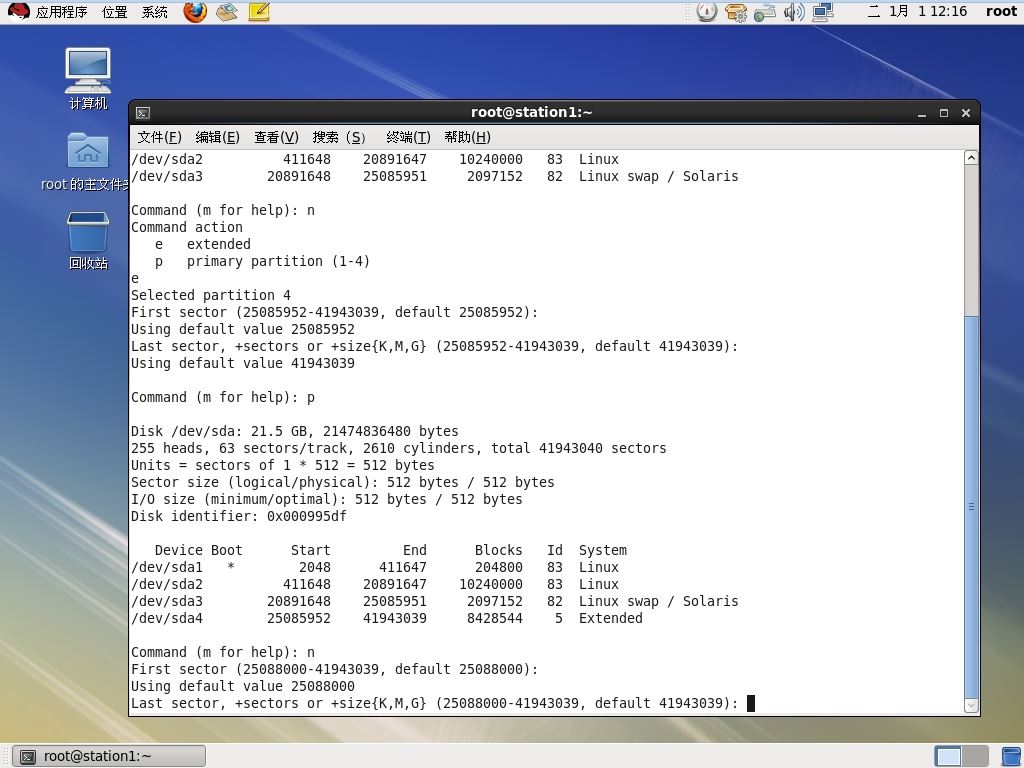The image size is (1024, 768).
Task: Click the bug report tray icon
Action: [735, 12]
